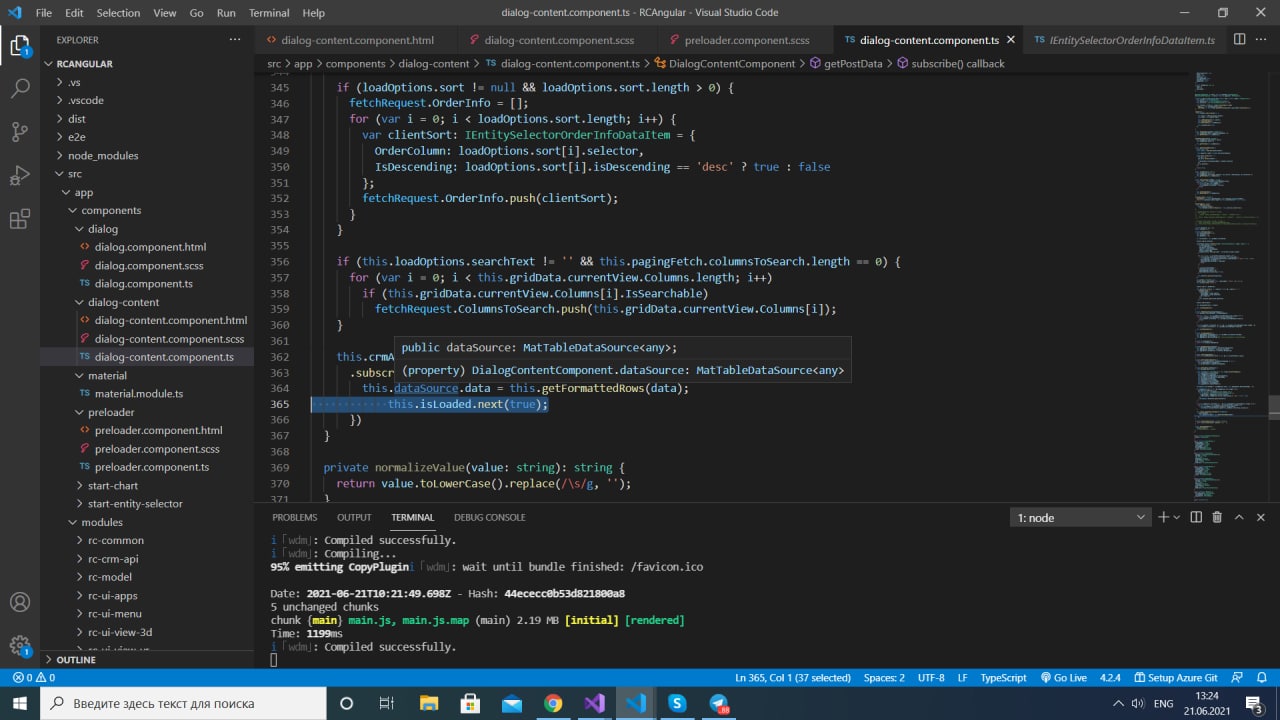Open the Terminal menu in menu bar
The width and height of the screenshot is (1280, 720).
pos(268,13)
